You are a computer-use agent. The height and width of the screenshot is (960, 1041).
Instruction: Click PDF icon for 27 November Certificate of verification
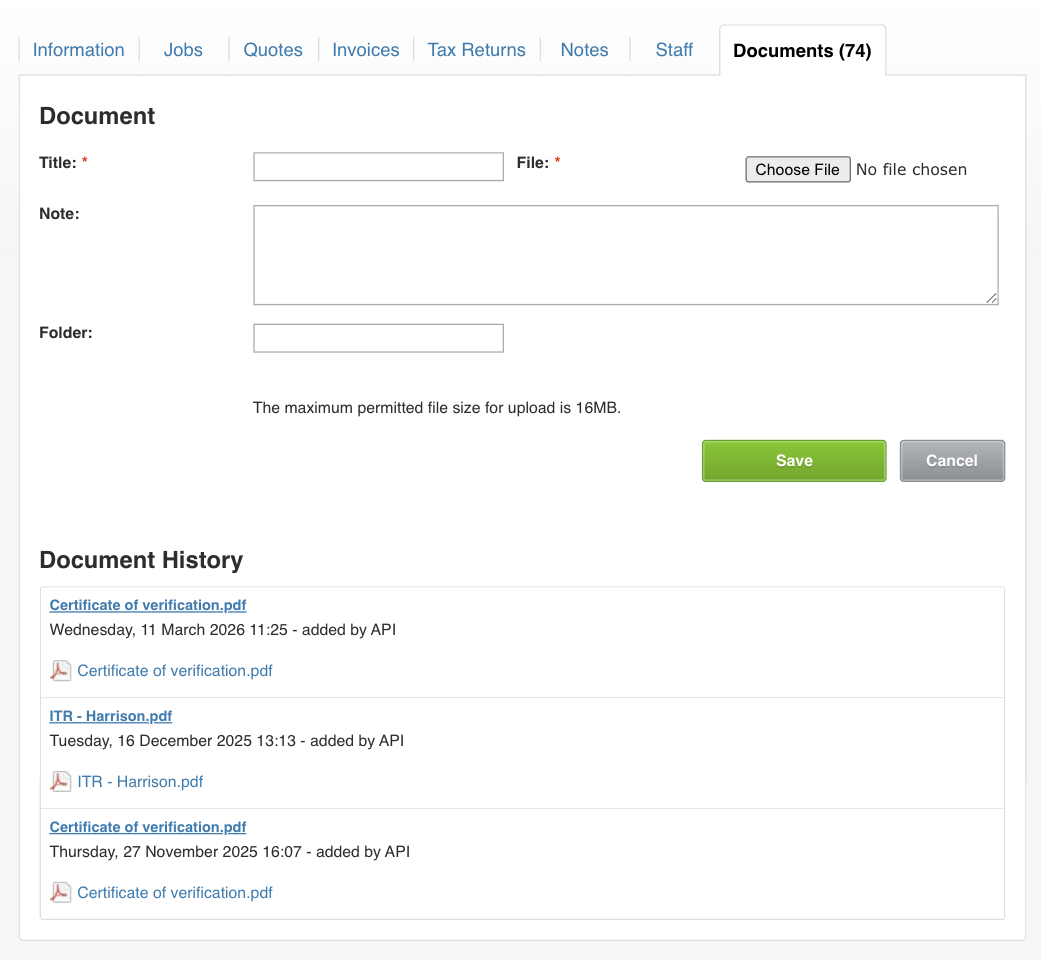(60, 892)
